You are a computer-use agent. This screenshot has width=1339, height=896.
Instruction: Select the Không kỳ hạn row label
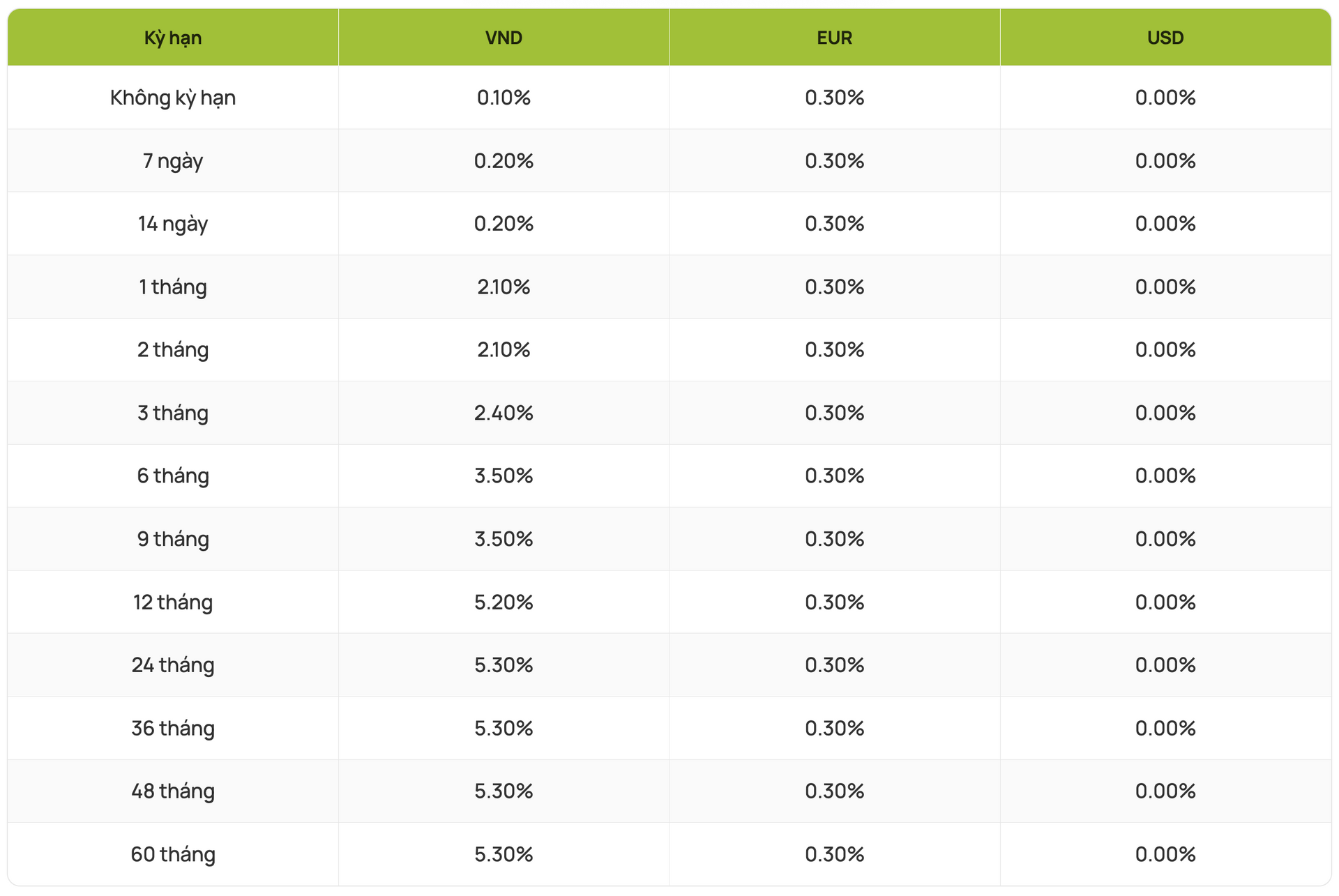tap(172, 98)
